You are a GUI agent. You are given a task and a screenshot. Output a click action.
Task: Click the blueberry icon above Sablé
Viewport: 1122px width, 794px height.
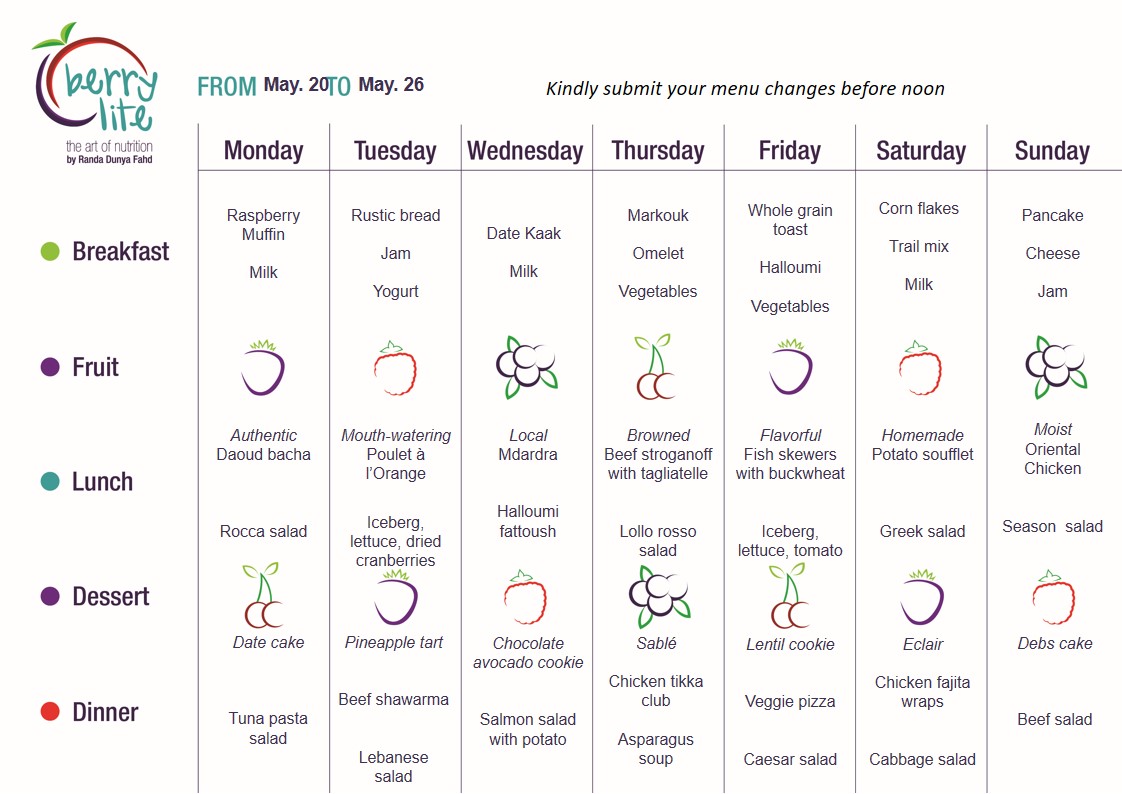659,597
